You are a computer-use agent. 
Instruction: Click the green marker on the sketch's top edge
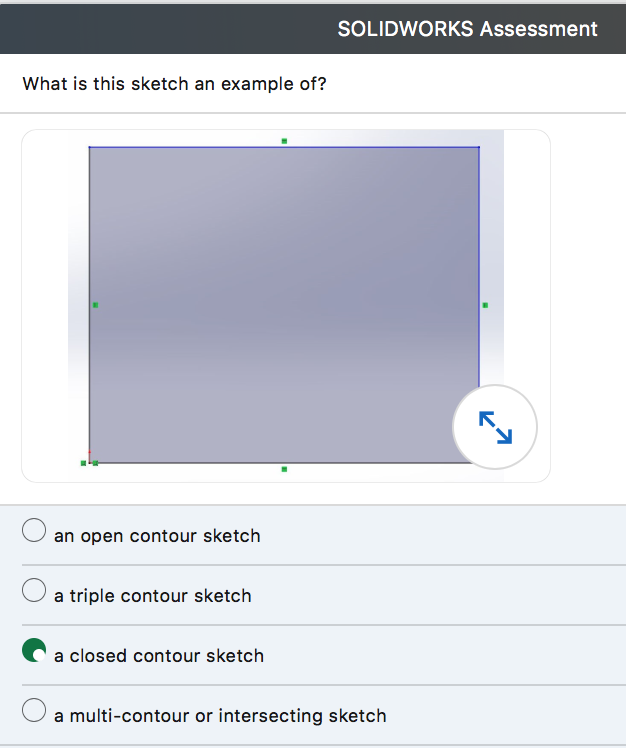click(284, 141)
